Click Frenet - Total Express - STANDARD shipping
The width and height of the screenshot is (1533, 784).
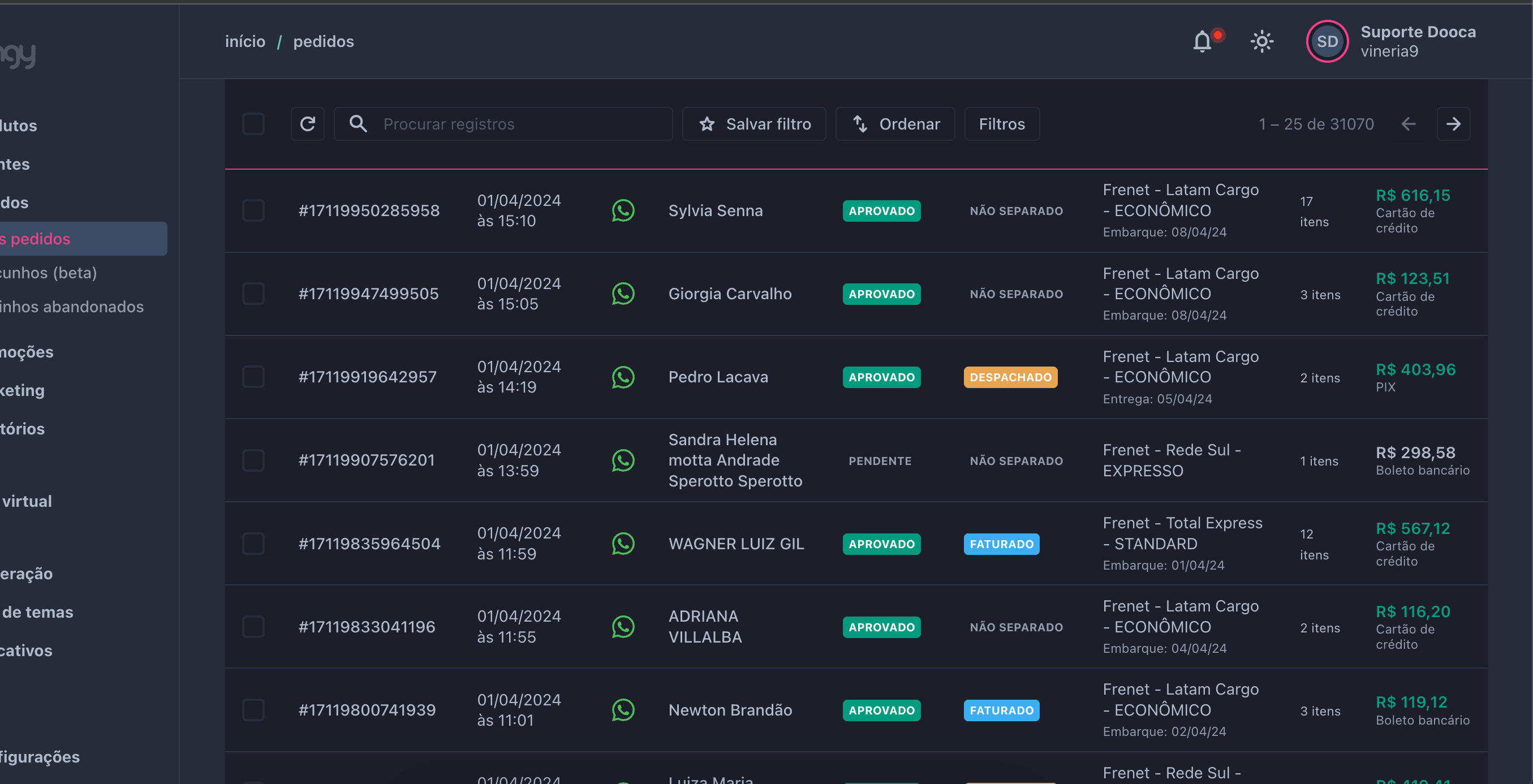[1182, 533]
